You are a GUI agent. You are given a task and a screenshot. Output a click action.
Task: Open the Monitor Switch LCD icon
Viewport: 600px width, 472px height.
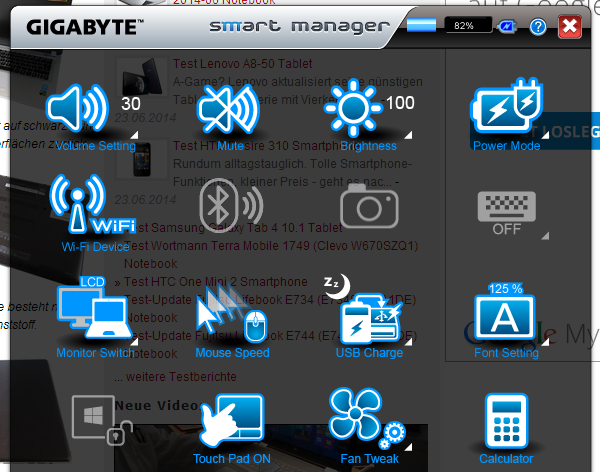click(94, 308)
